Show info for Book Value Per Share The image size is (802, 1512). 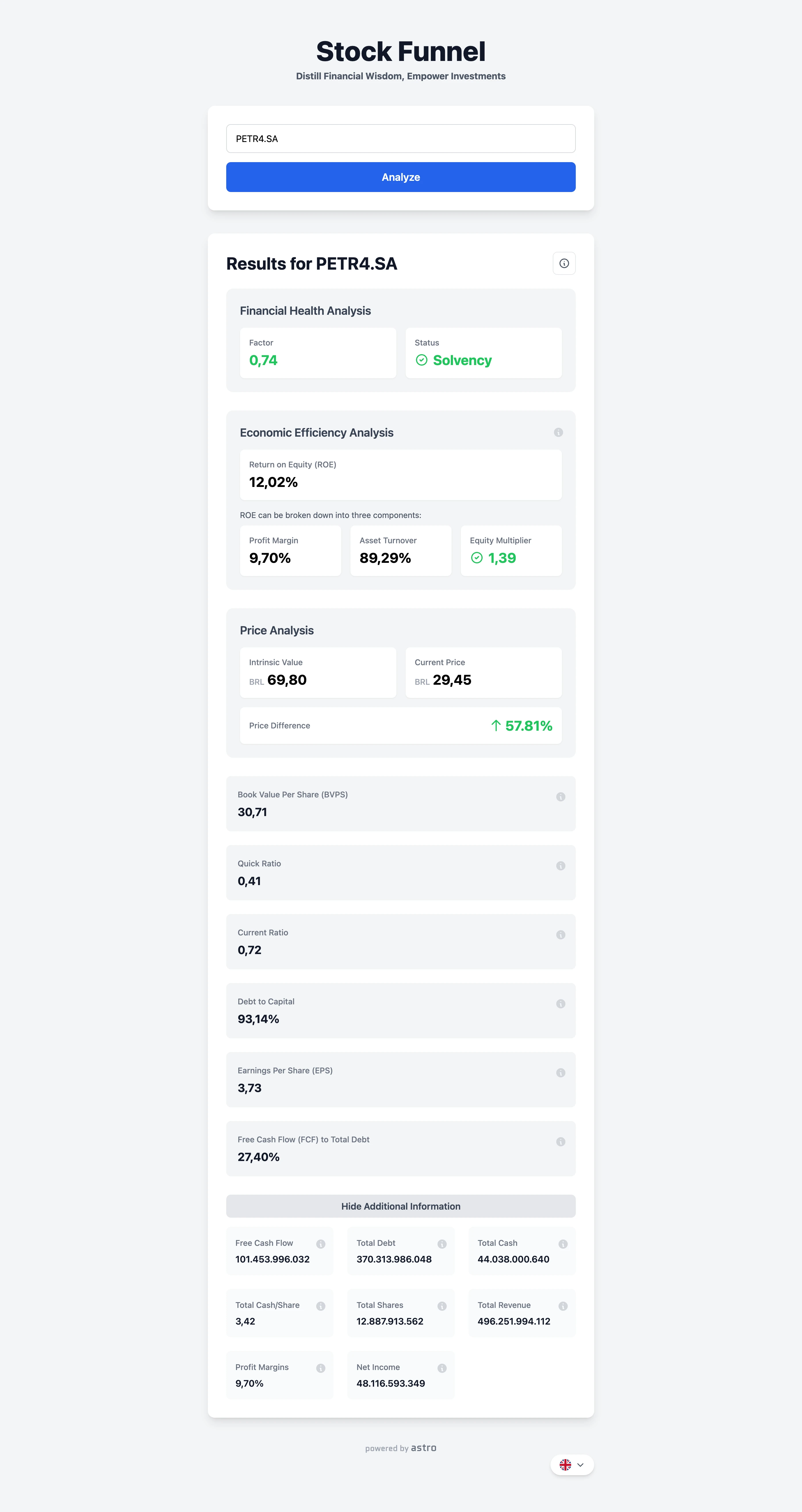tap(561, 797)
